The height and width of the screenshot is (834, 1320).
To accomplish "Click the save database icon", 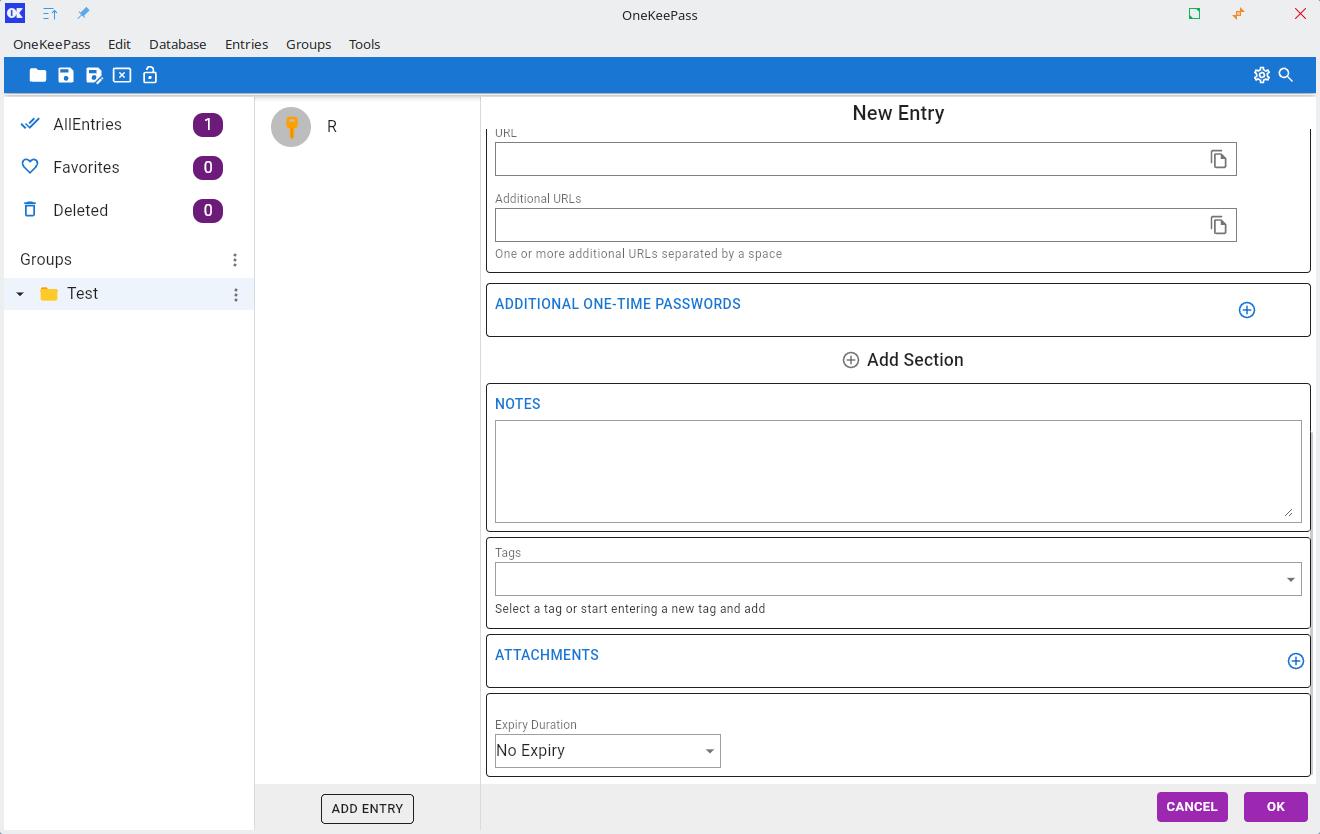I will coord(66,75).
